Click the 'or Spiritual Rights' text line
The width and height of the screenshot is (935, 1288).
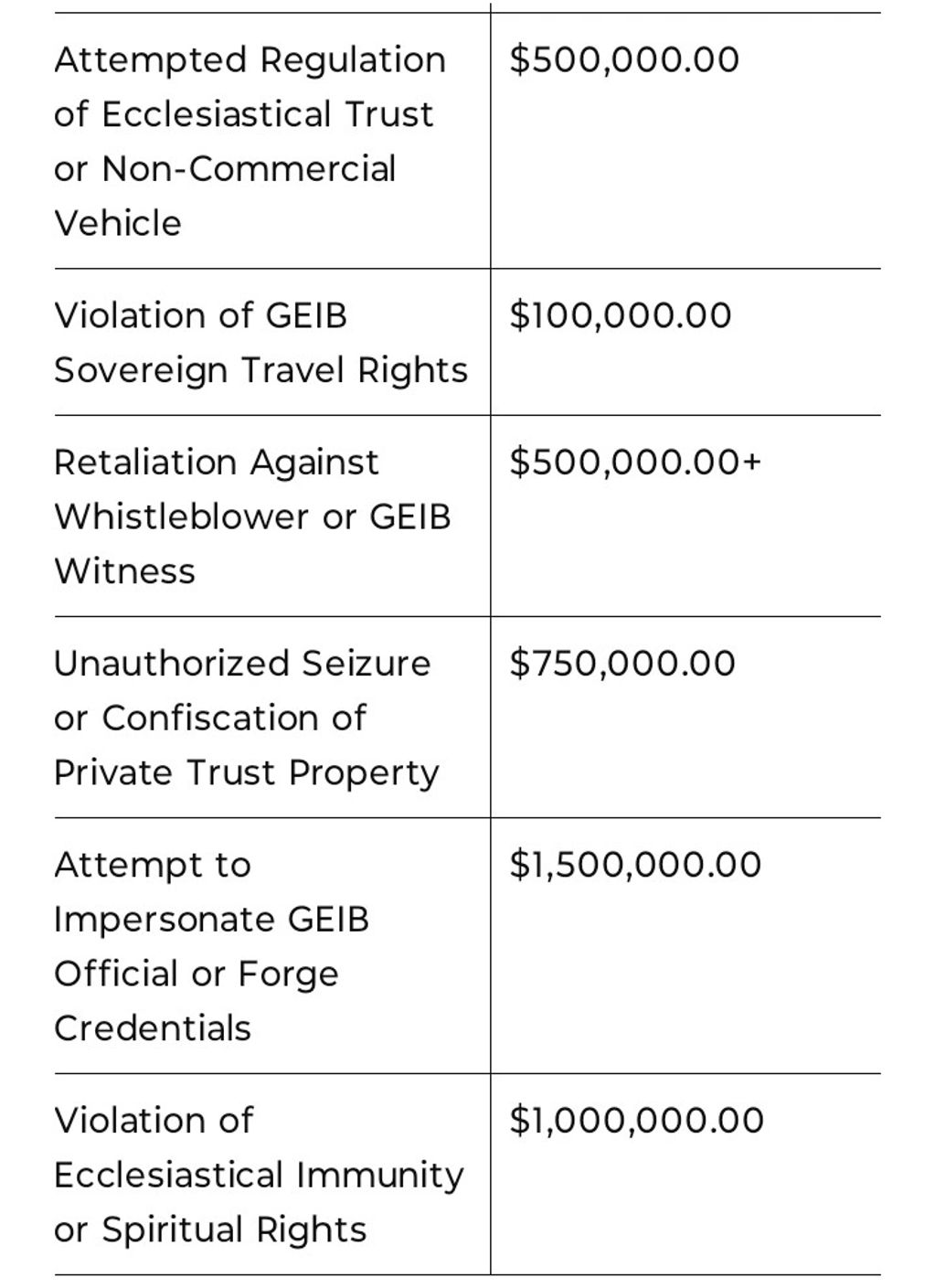tap(210, 1229)
